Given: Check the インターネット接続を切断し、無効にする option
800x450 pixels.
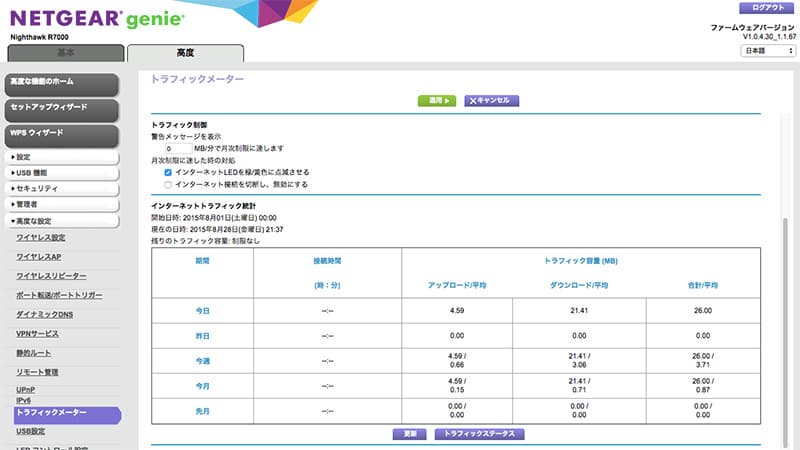Looking at the screenshot, I should 168,185.
